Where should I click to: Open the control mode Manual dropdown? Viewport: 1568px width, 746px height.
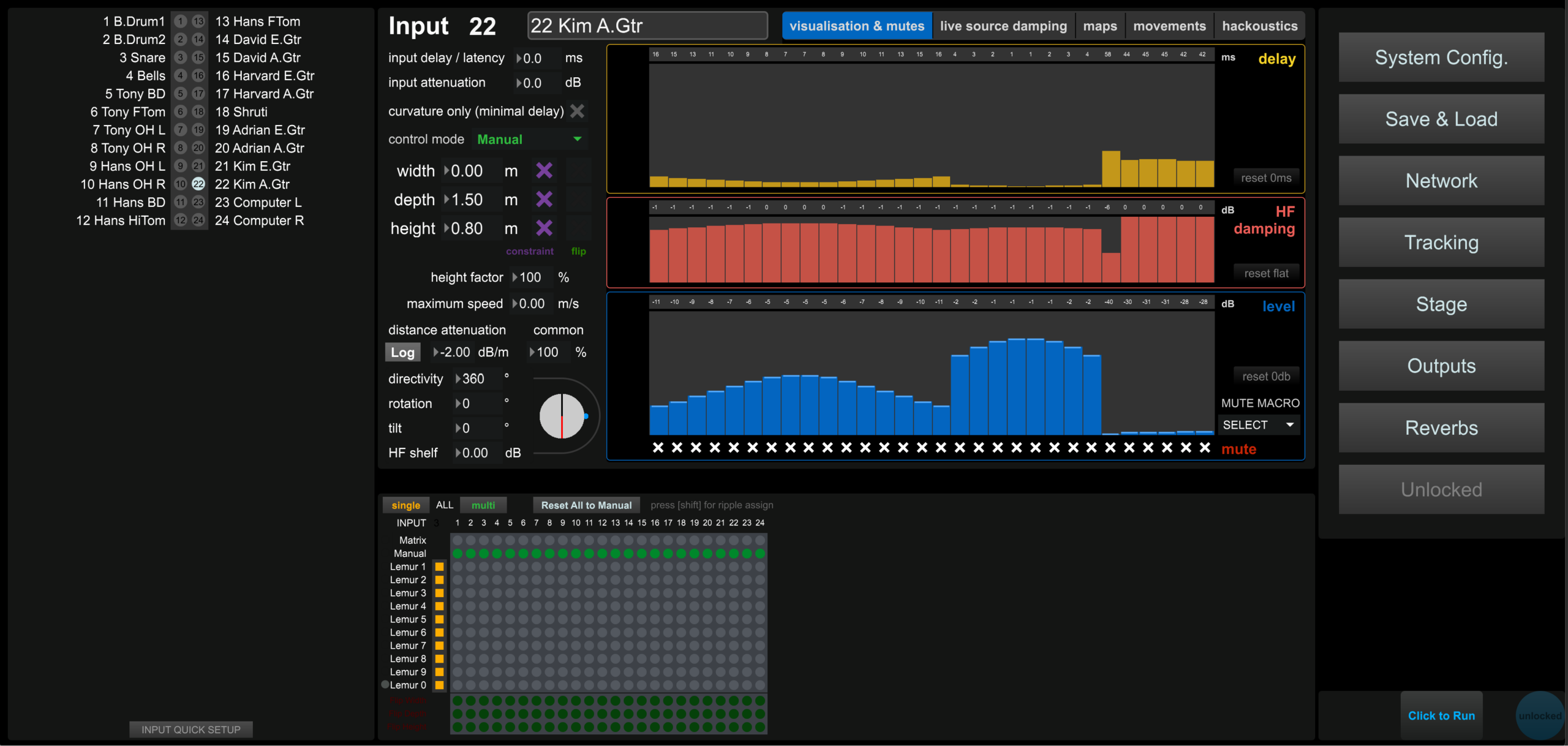point(530,140)
